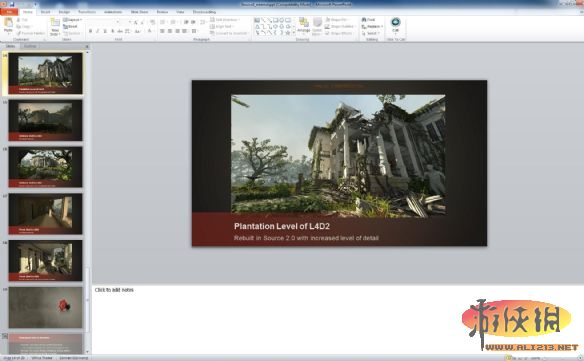The height and width of the screenshot is (361, 584).
Task: Switch to the Design ribbon tab
Action: (x=64, y=12)
